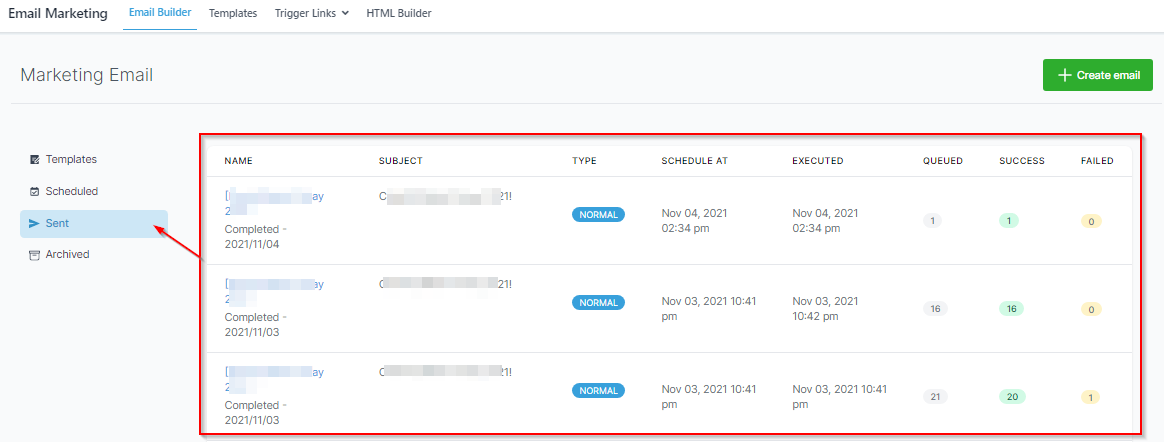1164x442 pixels.
Task: Click the EXECUTED column header
Action: pyautogui.click(x=817, y=161)
